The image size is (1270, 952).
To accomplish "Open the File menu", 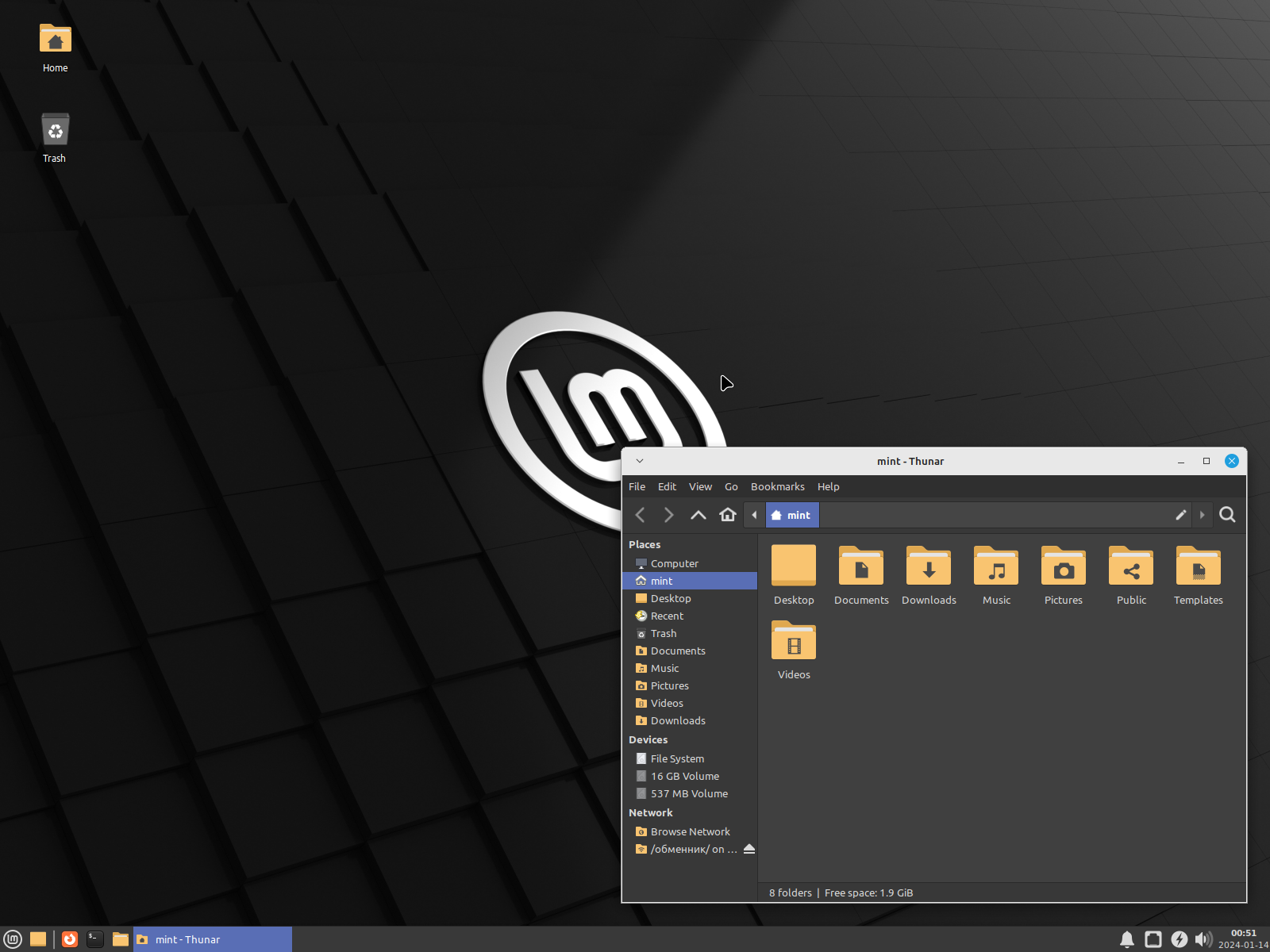I will click(637, 486).
